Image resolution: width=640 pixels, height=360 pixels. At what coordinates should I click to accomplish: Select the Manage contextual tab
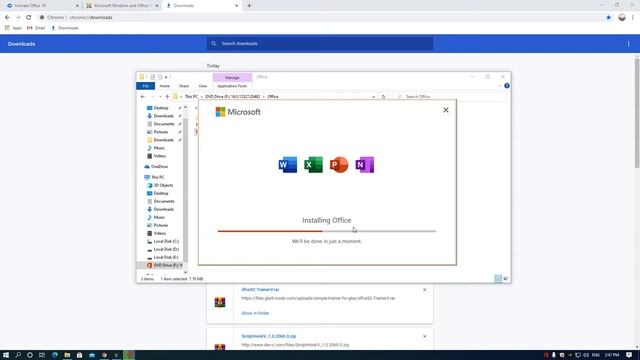point(232,78)
